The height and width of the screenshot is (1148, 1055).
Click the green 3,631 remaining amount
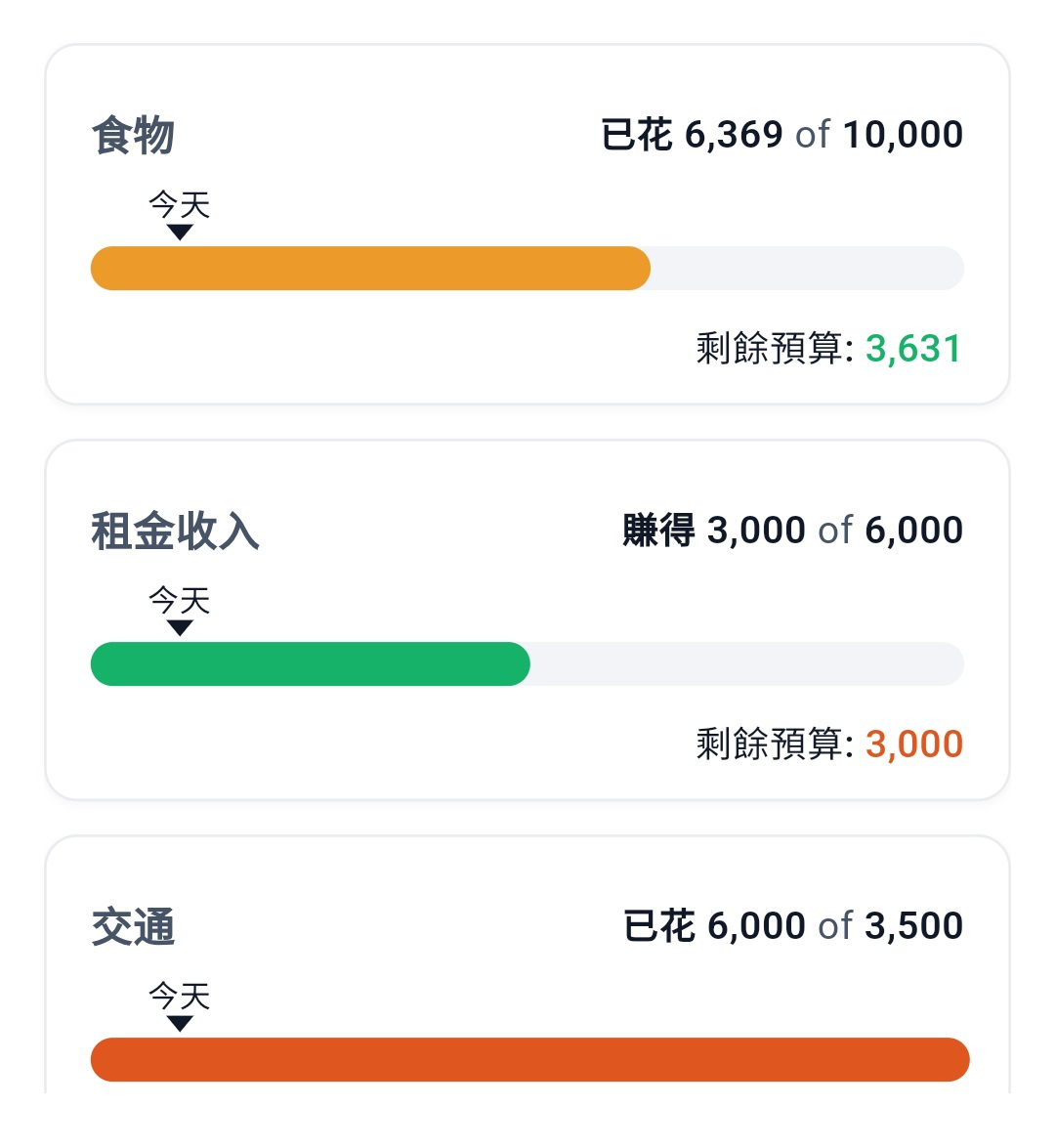[913, 349]
